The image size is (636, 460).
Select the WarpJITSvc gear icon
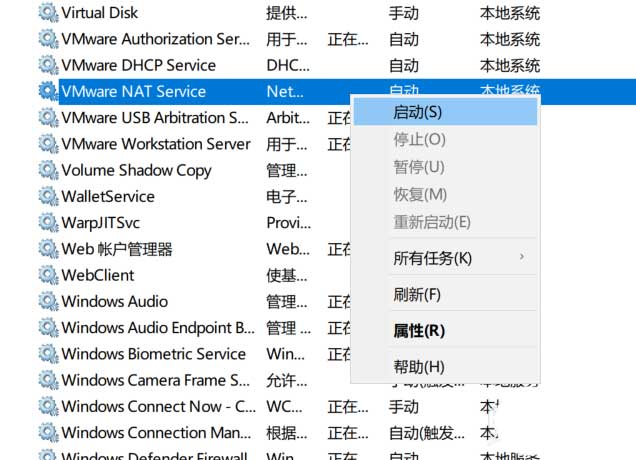coord(48,223)
